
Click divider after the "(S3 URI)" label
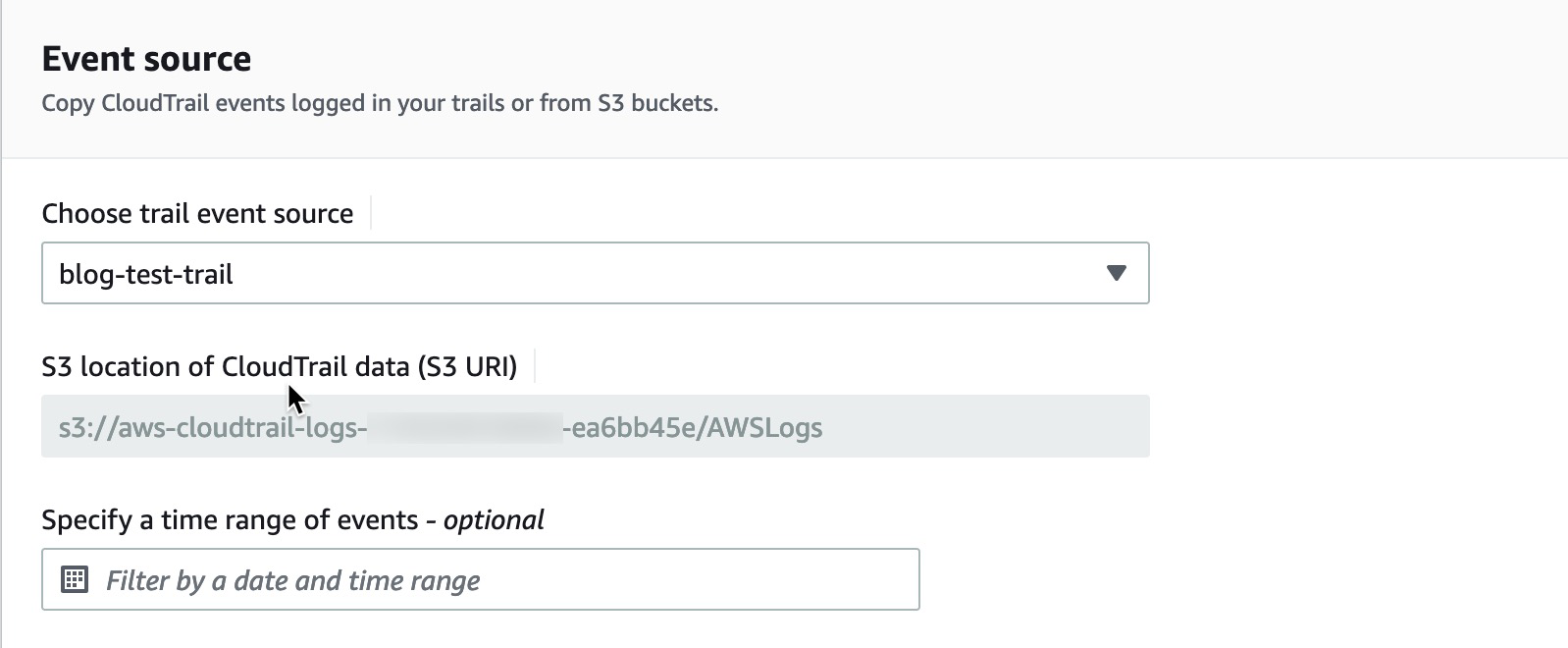[x=535, y=366]
